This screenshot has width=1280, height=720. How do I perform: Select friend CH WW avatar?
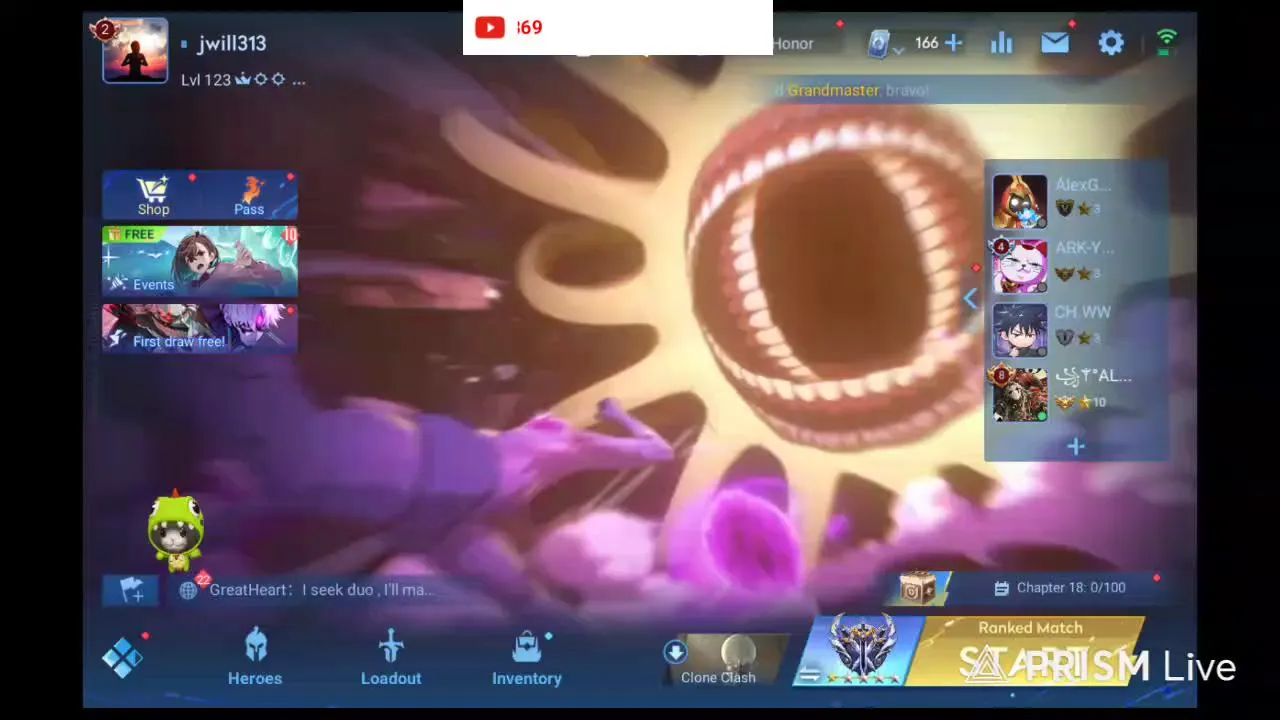pyautogui.click(x=1020, y=330)
